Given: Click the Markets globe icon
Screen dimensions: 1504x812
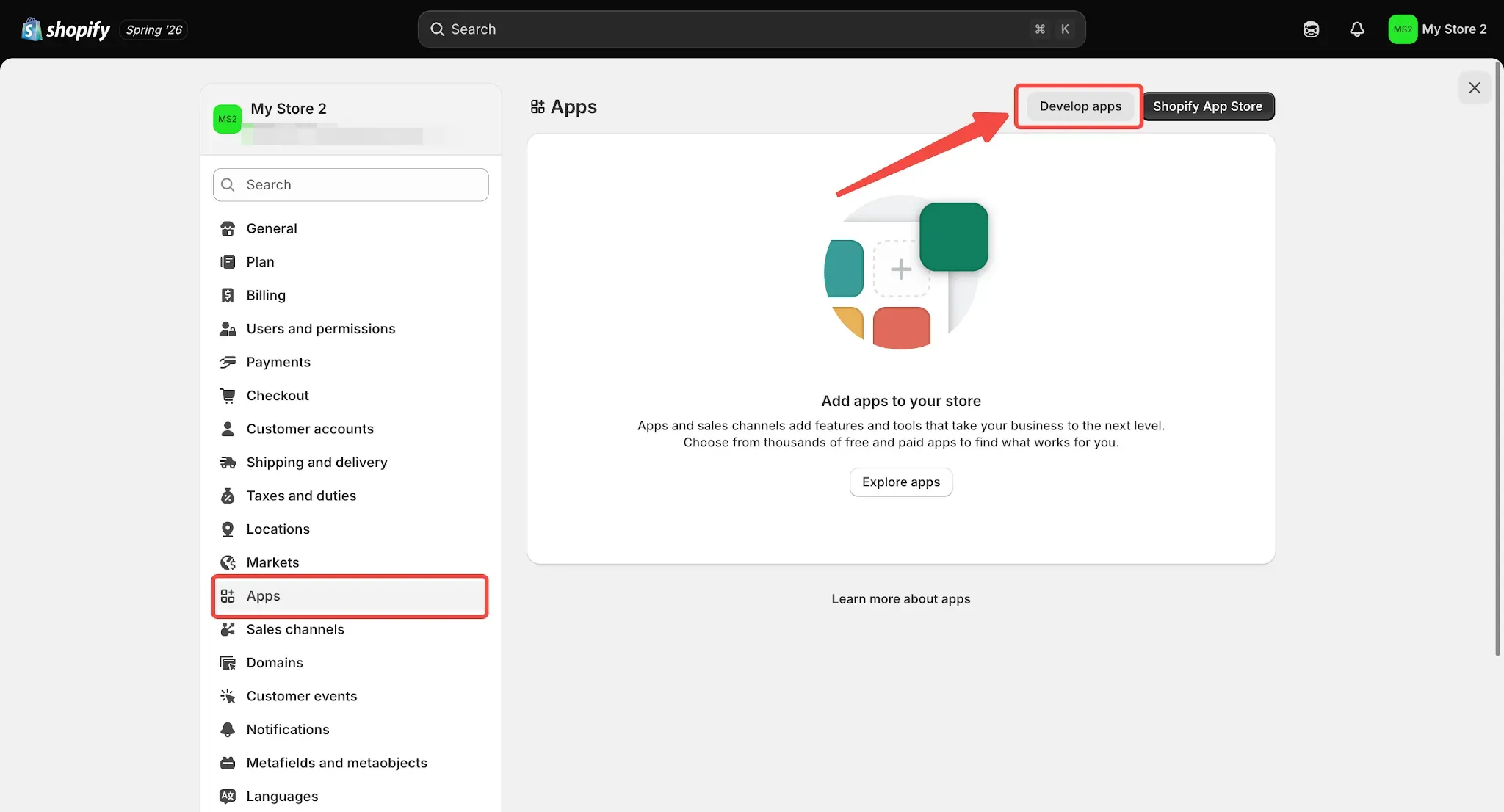Looking at the screenshot, I should pyautogui.click(x=228, y=562).
